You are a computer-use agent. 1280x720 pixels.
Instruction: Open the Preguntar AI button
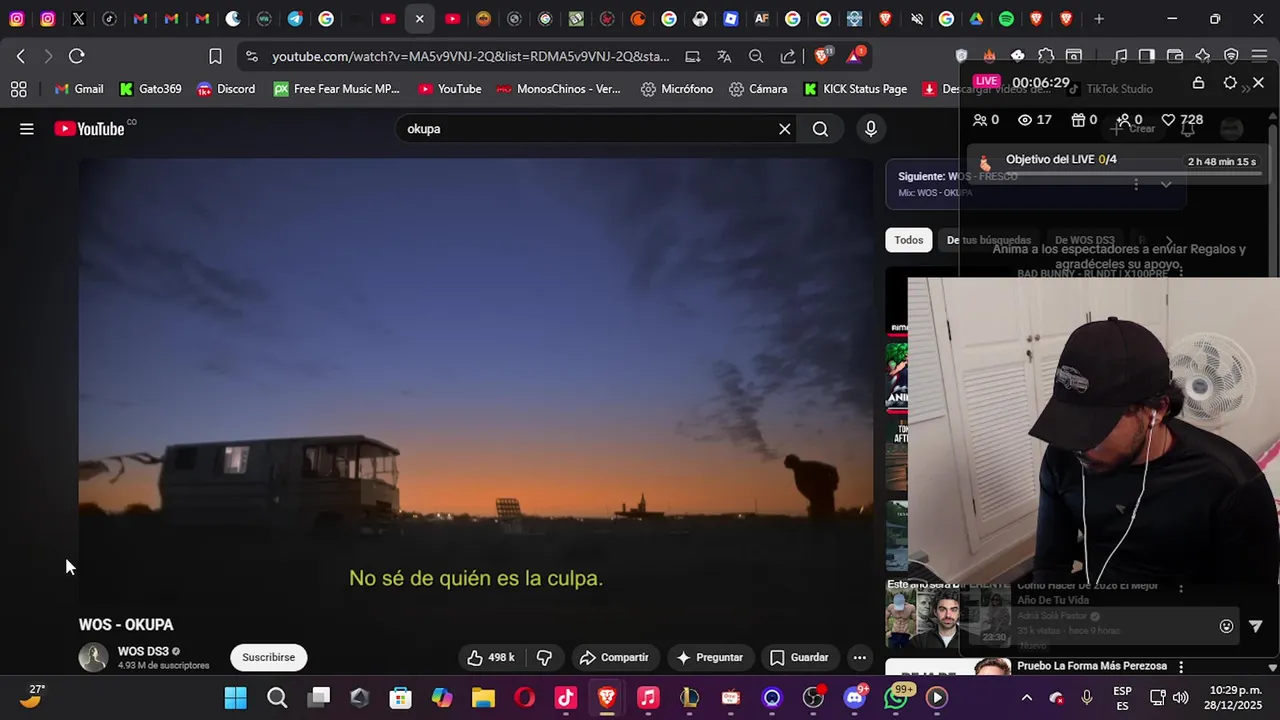(x=710, y=657)
